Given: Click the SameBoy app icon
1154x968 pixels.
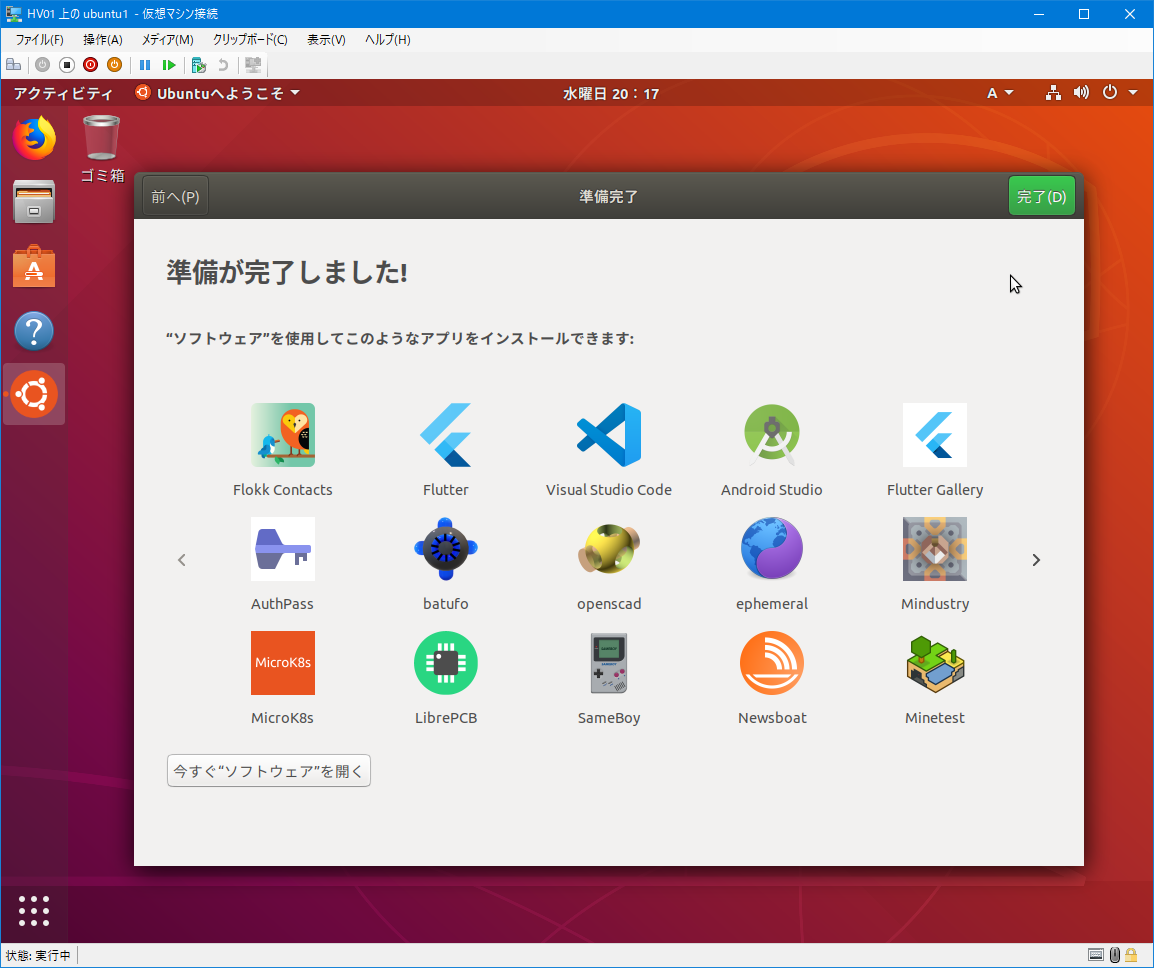Looking at the screenshot, I should (608, 663).
